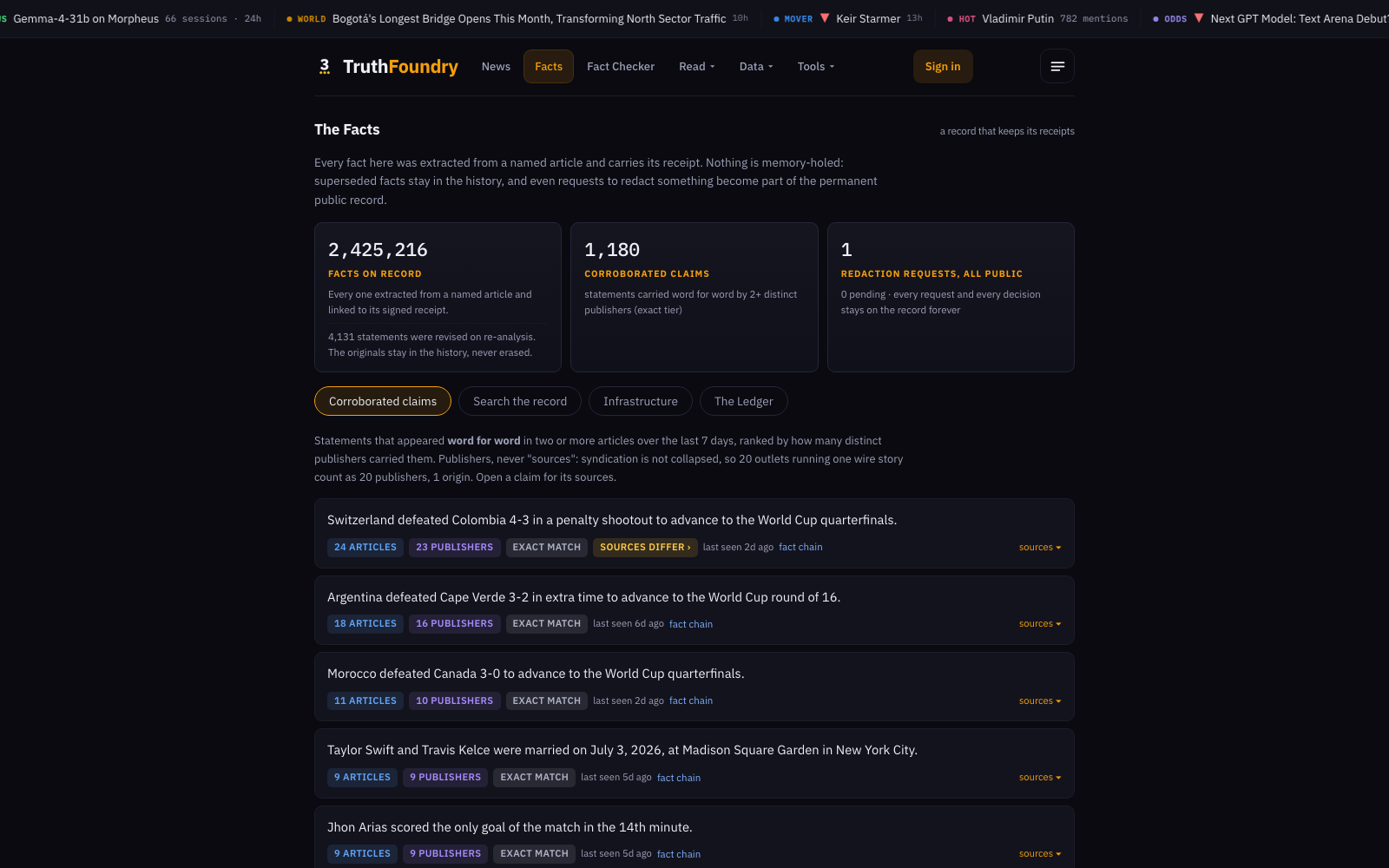Image resolution: width=1389 pixels, height=868 pixels.
Task: Open the hamburger menu icon
Action: click(1057, 66)
